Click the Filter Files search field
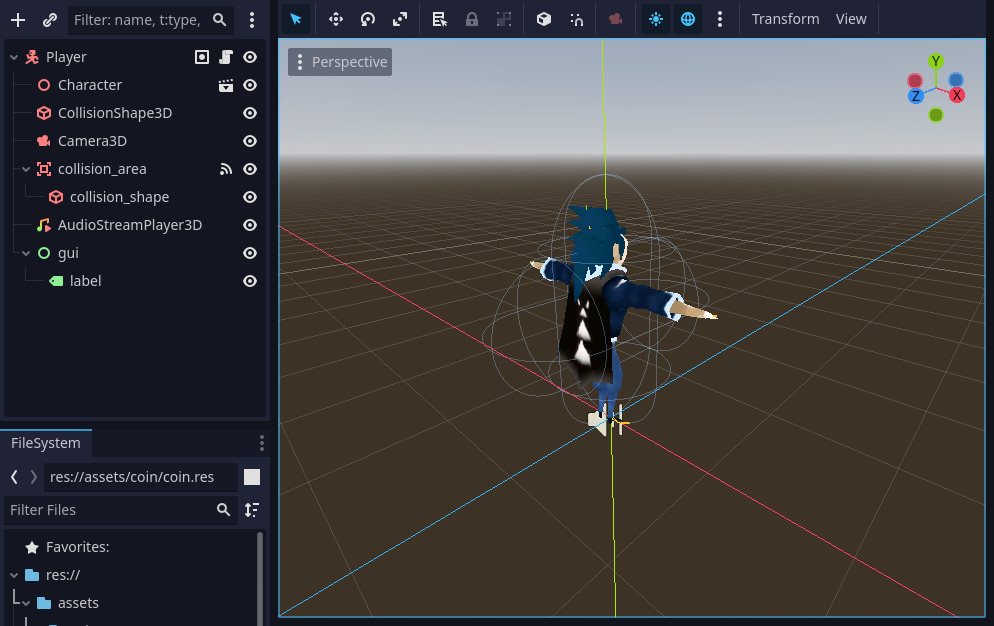 (111, 510)
